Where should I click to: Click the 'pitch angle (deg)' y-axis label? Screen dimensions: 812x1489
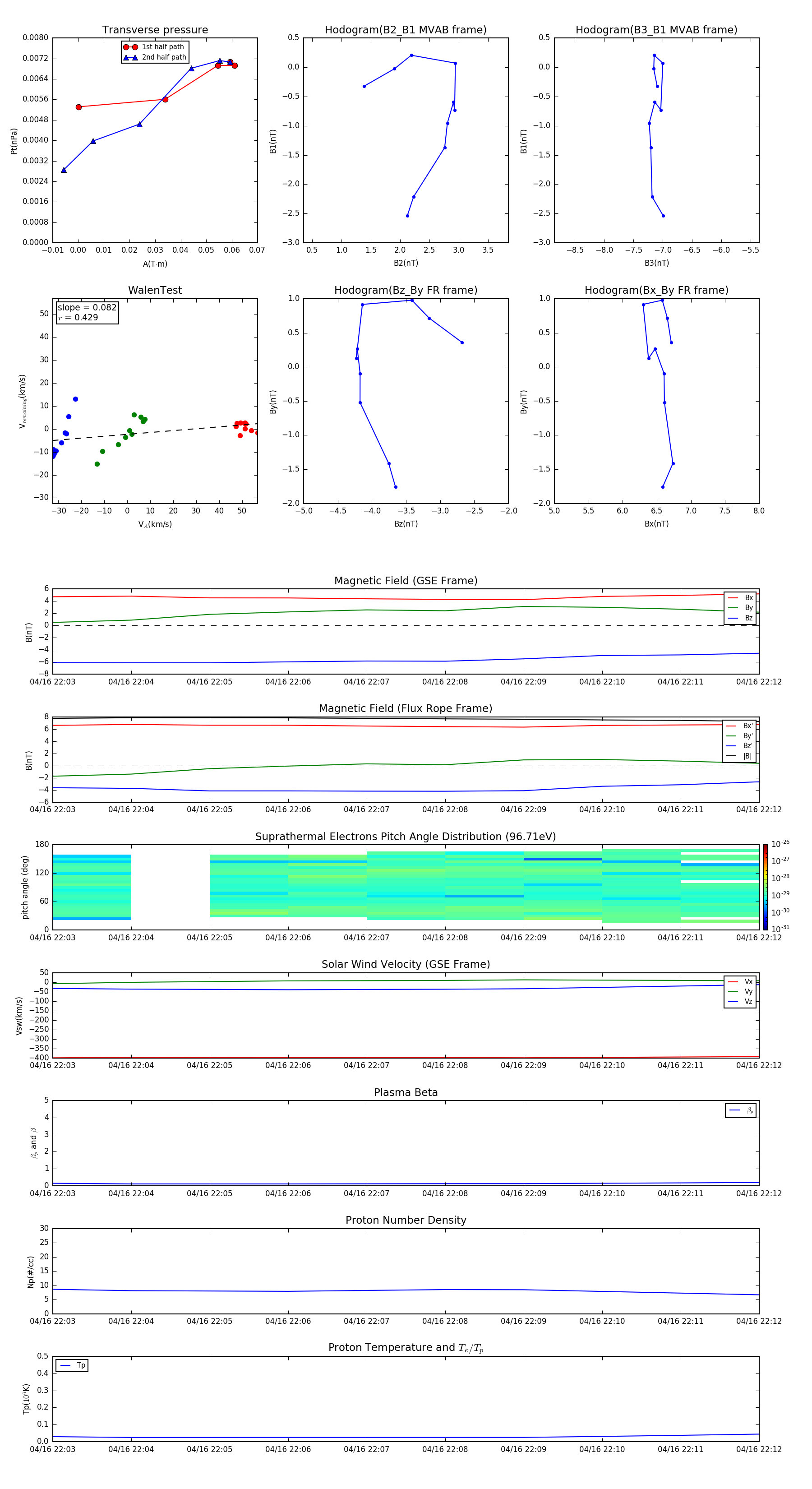(25, 887)
